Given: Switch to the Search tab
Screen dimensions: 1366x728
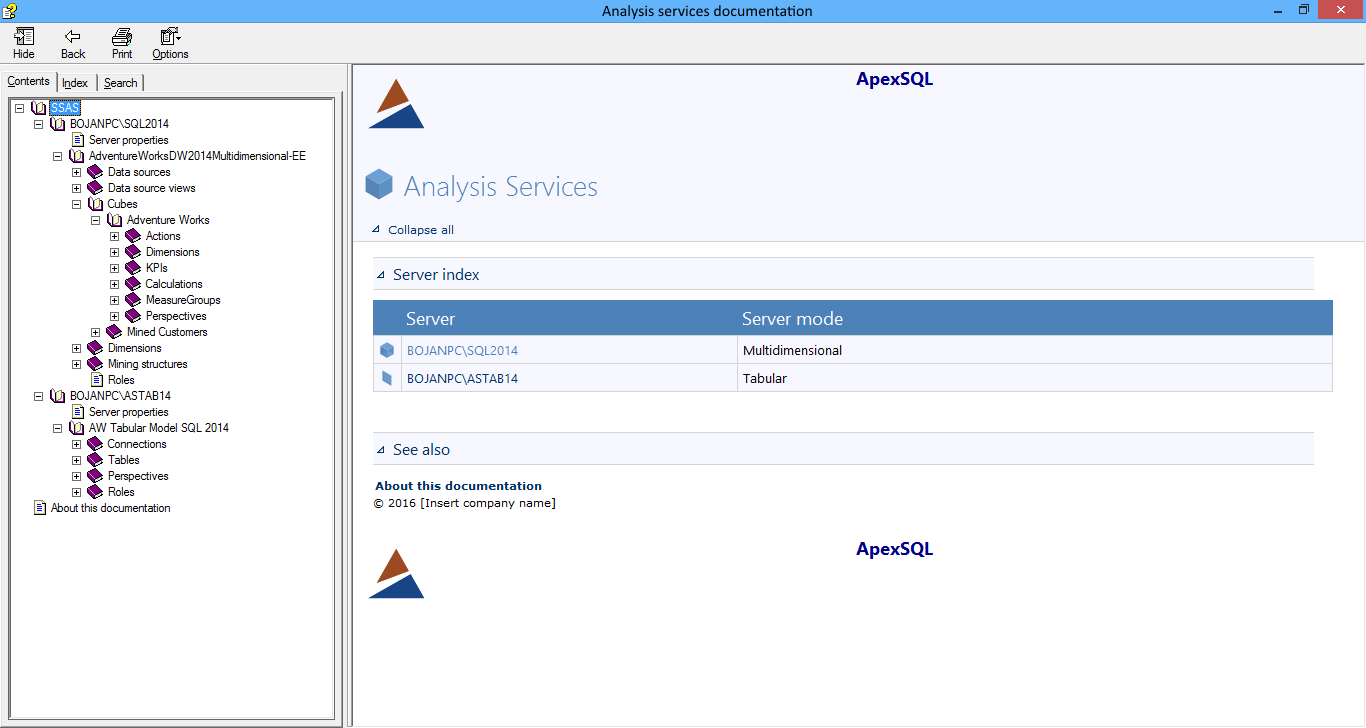Looking at the screenshot, I should [x=120, y=83].
